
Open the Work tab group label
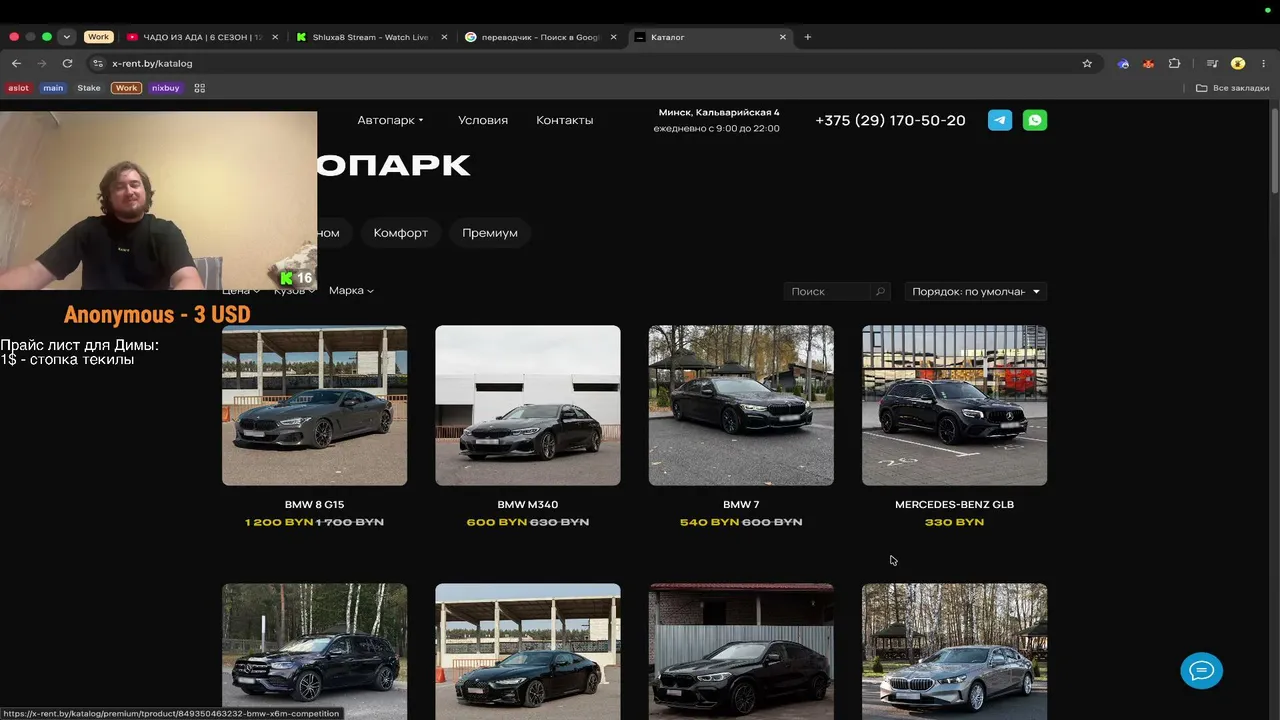(x=98, y=37)
